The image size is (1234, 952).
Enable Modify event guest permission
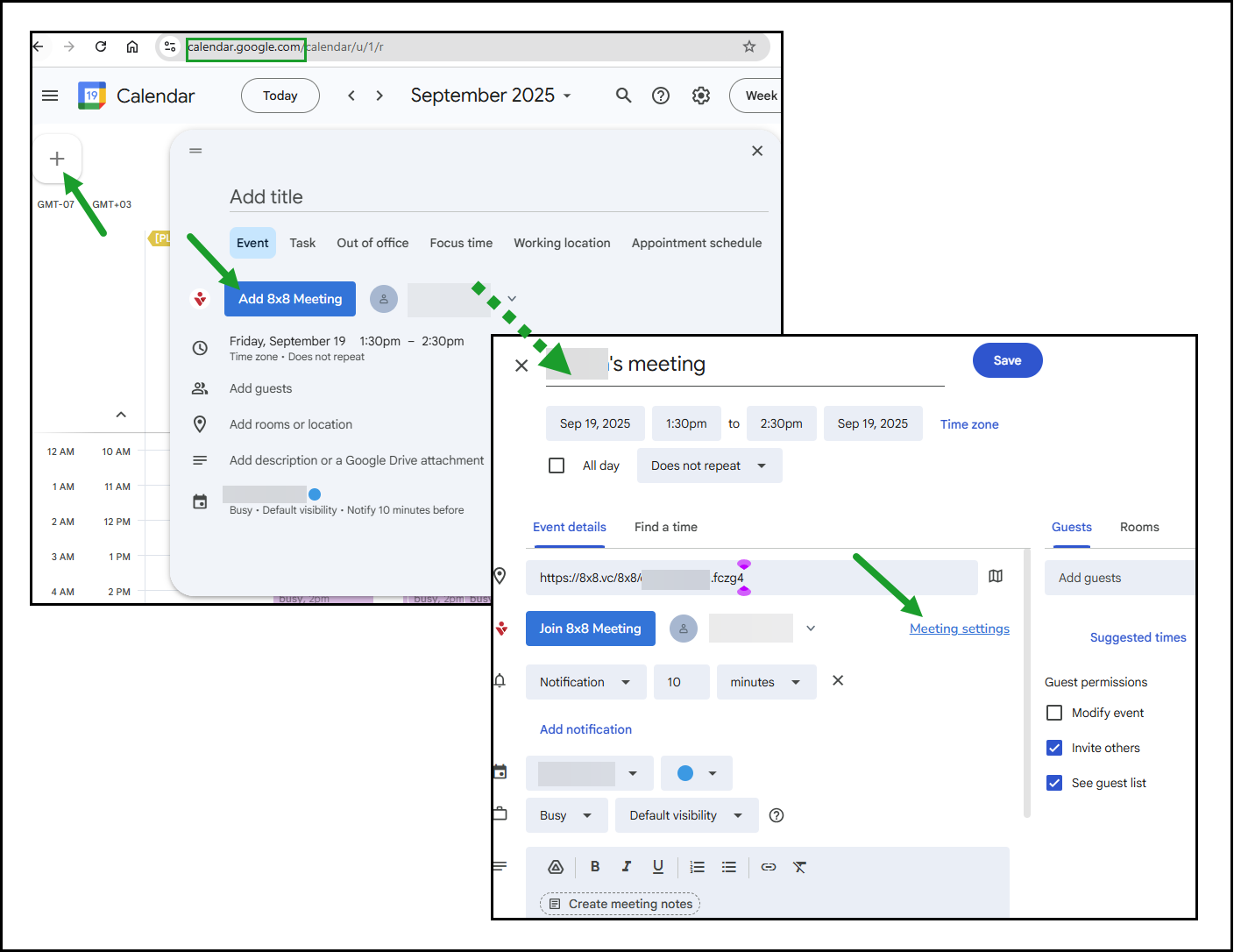coord(1054,713)
